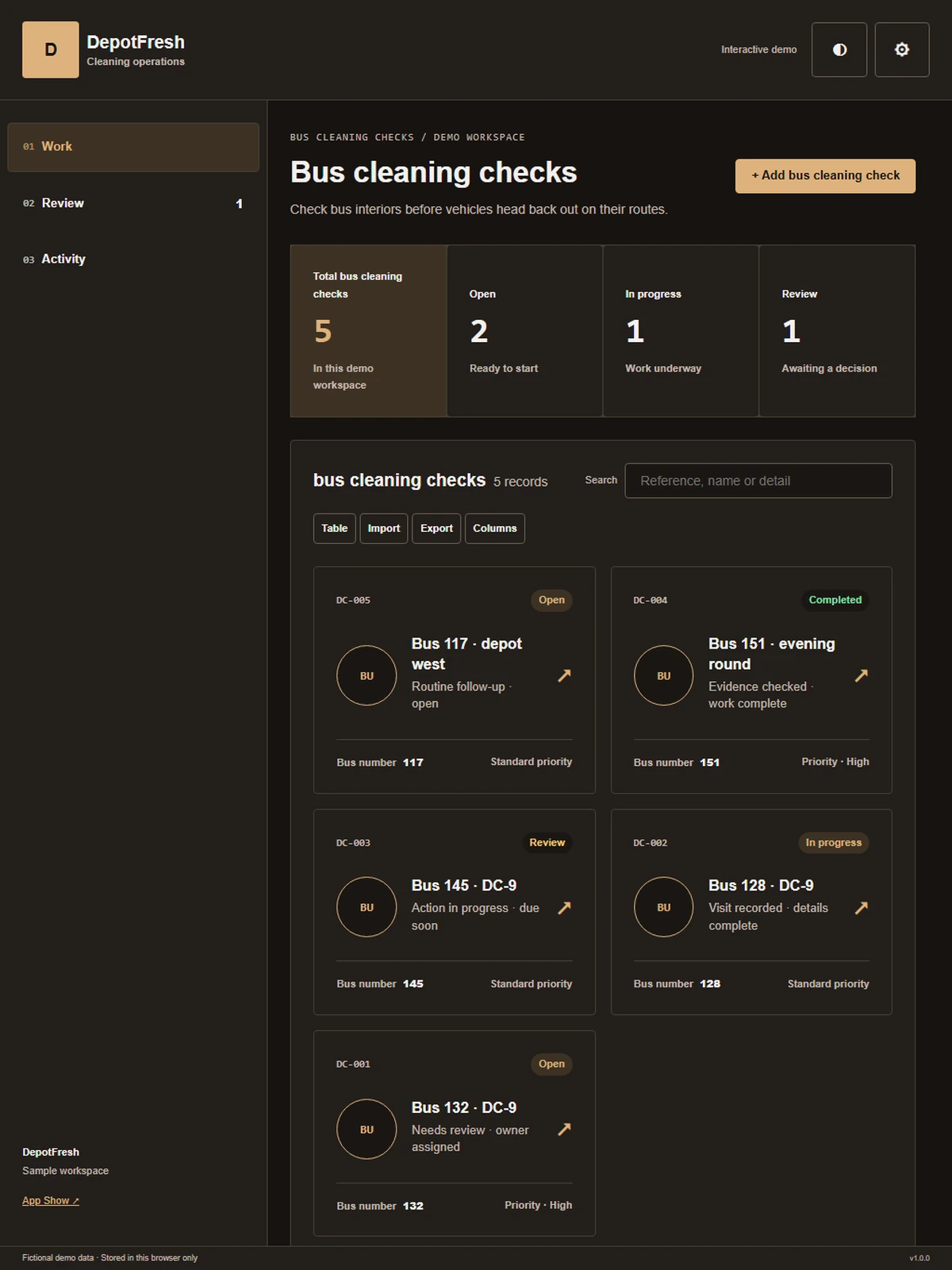952x1270 pixels.
Task: Focus the search field for references
Action: tap(758, 481)
